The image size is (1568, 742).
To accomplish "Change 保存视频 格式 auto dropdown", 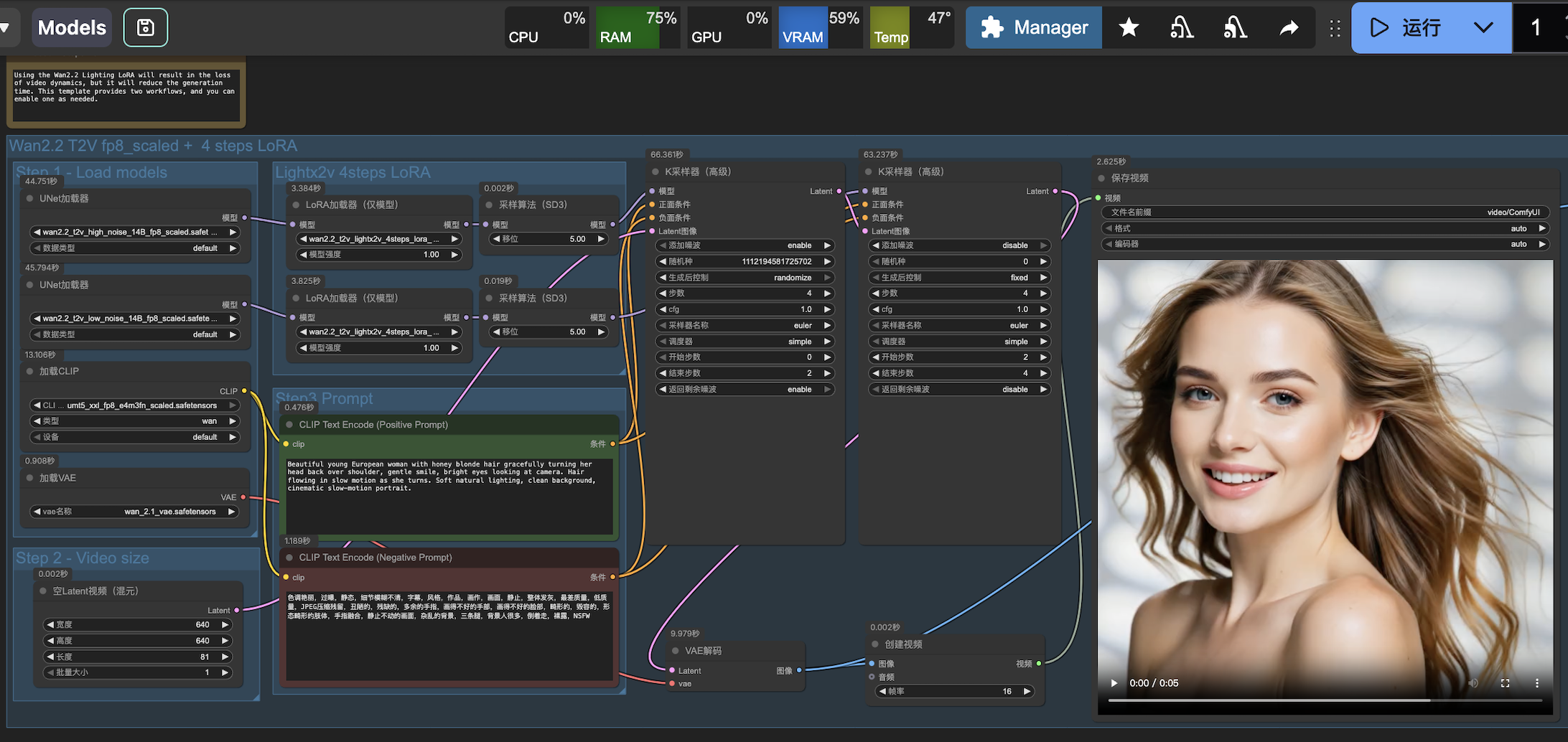I will (x=1325, y=228).
